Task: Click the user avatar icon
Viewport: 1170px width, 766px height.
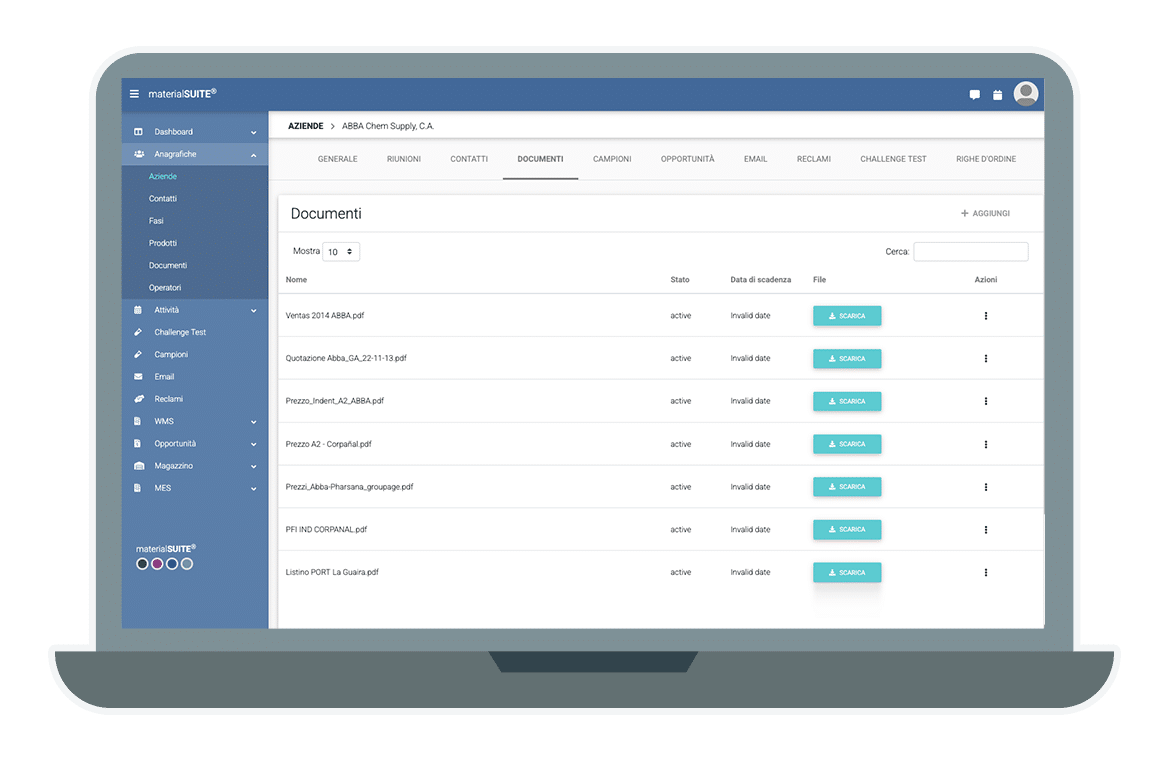Action: click(x=1026, y=93)
